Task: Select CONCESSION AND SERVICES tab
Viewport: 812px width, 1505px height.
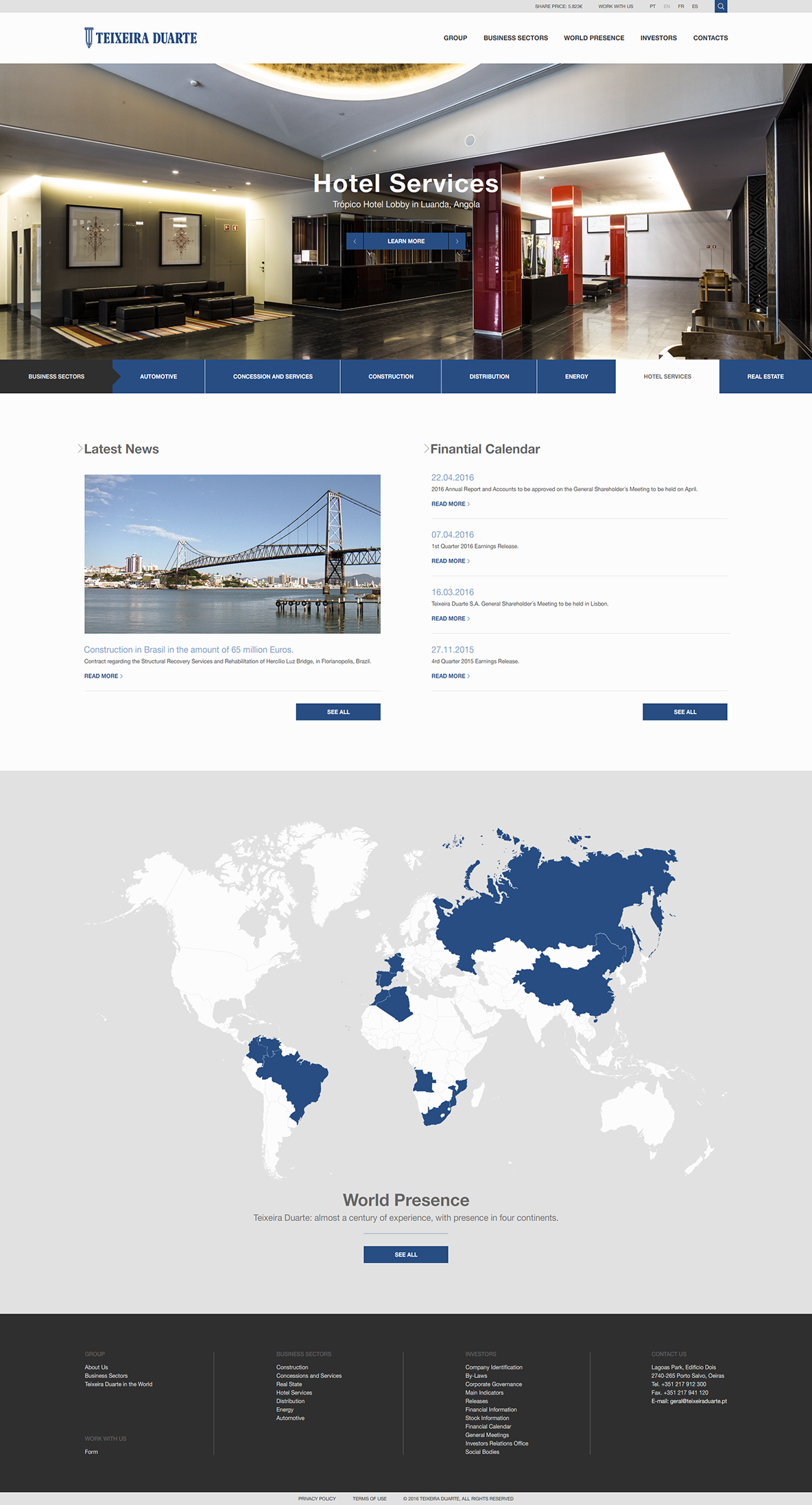Action: point(273,377)
